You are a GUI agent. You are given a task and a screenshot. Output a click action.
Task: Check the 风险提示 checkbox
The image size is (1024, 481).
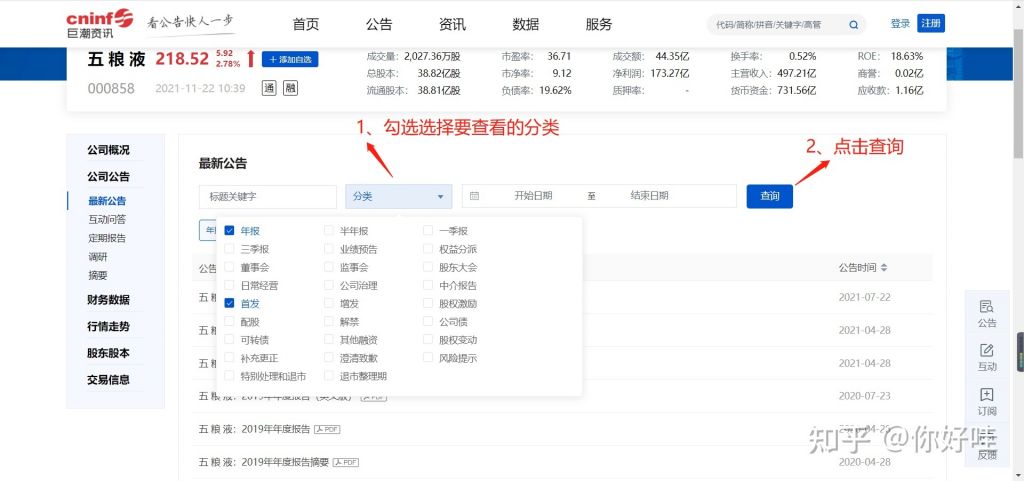click(x=428, y=358)
